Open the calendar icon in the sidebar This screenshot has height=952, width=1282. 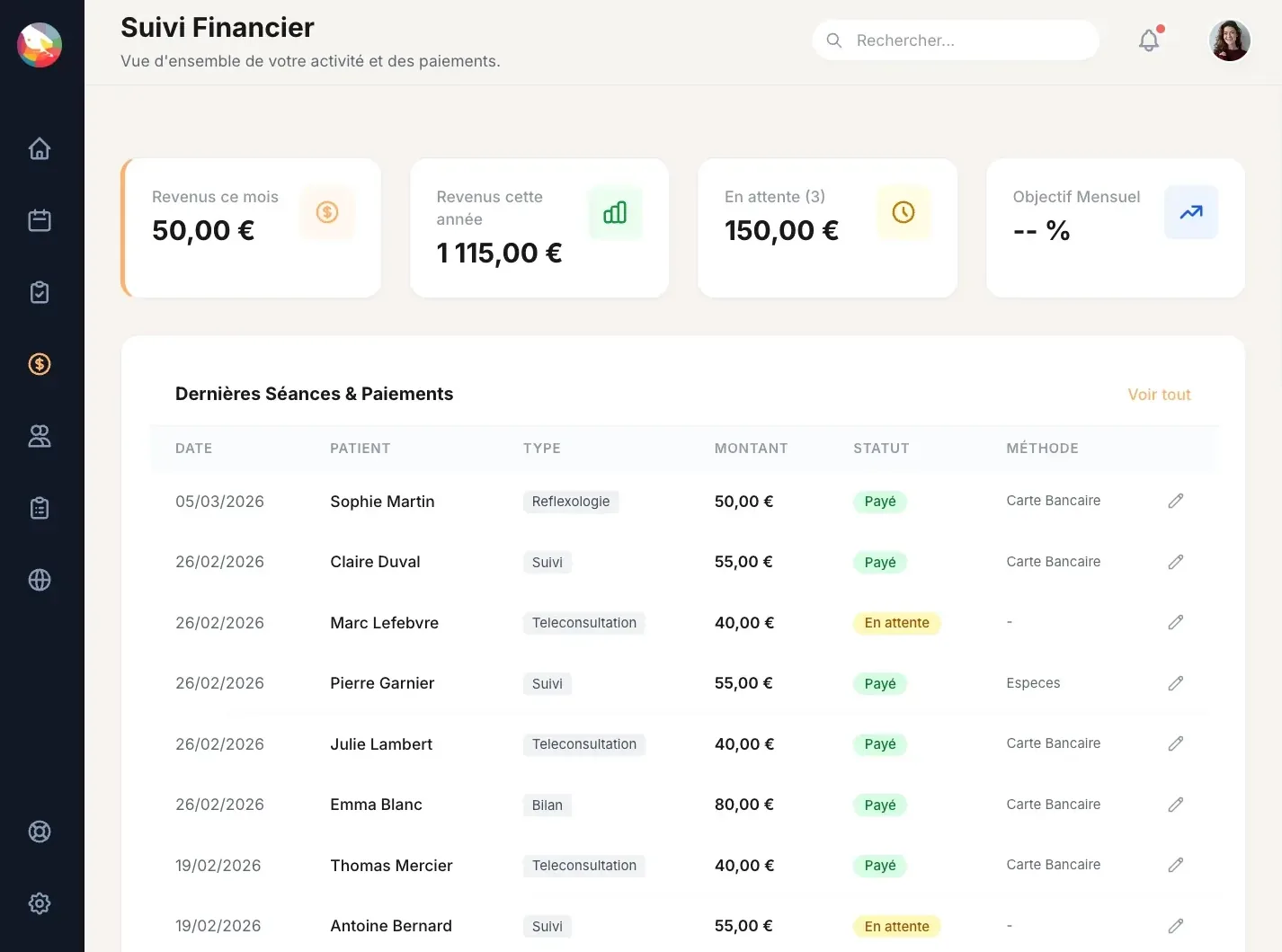[x=40, y=219]
